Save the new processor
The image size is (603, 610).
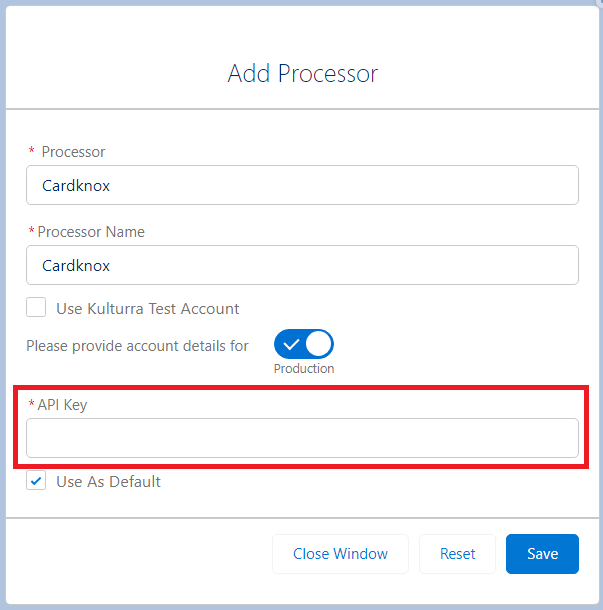click(542, 554)
